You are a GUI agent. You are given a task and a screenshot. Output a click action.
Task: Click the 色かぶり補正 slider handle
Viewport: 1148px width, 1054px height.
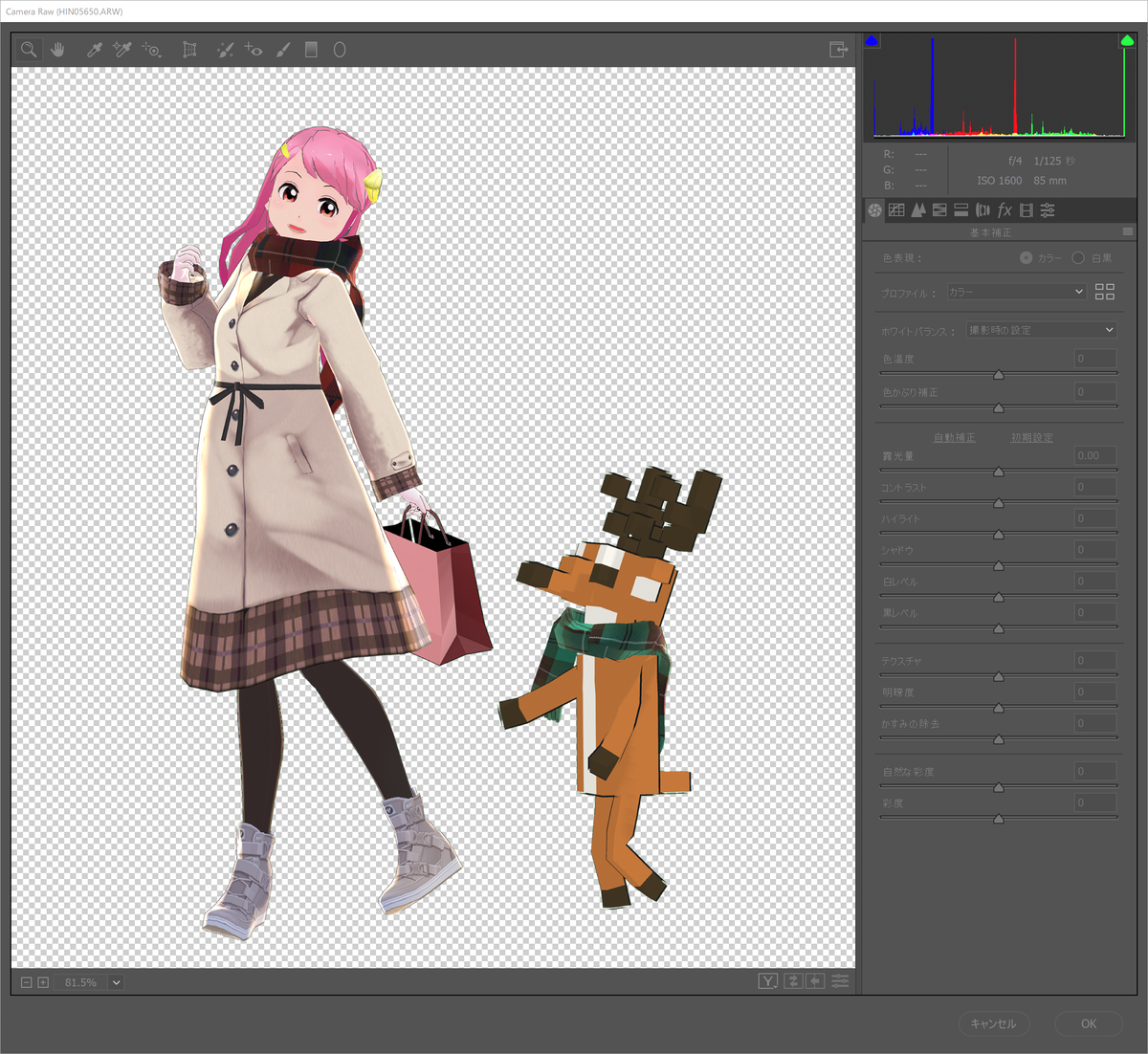point(998,407)
